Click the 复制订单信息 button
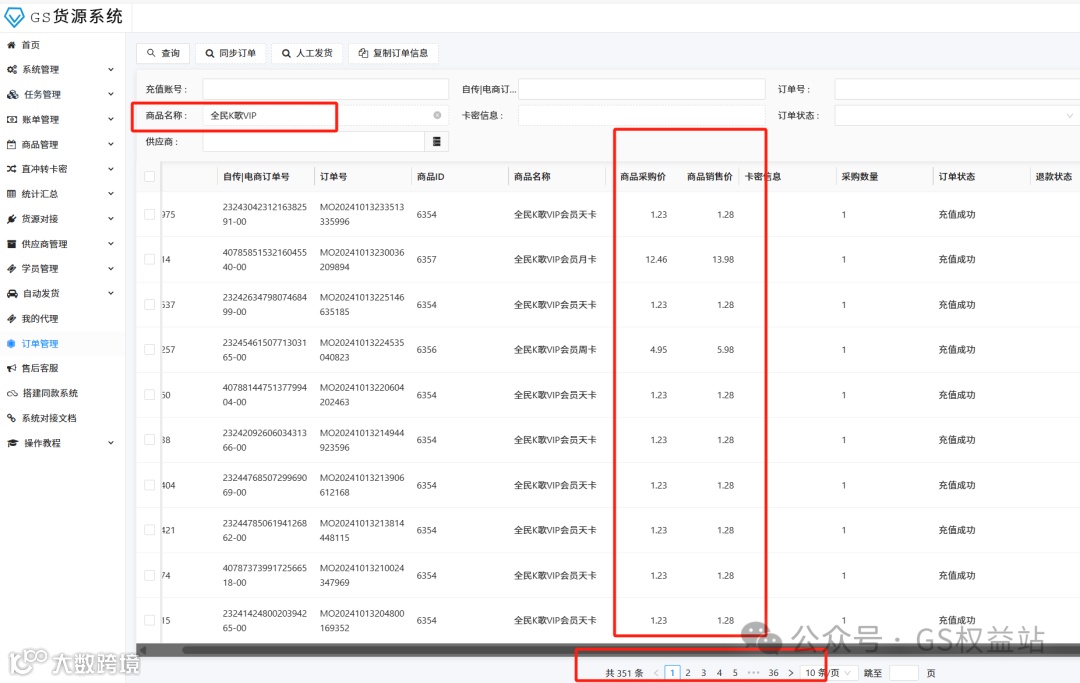The width and height of the screenshot is (1080, 683). 393,53
